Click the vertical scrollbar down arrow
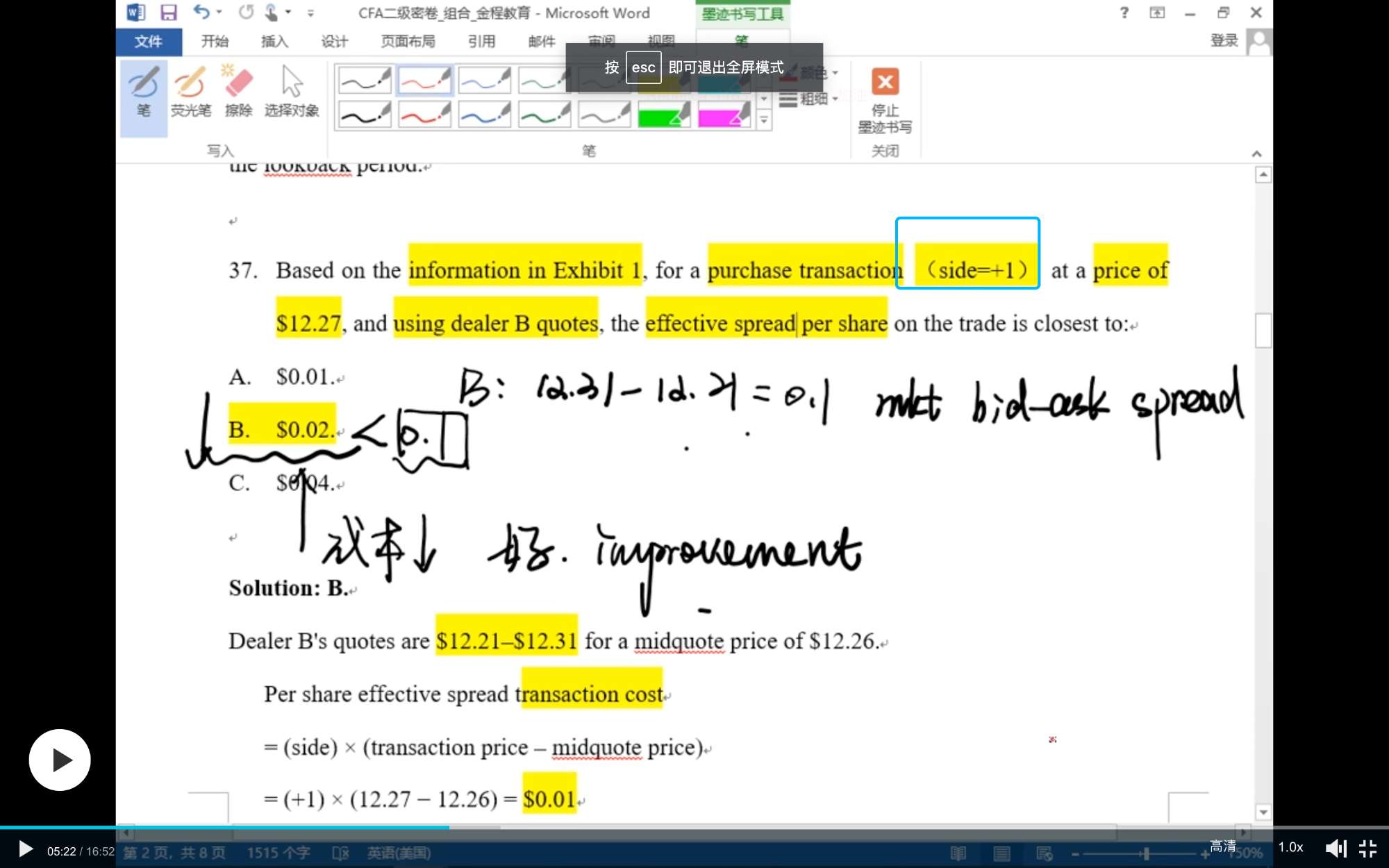 pyautogui.click(x=1263, y=812)
